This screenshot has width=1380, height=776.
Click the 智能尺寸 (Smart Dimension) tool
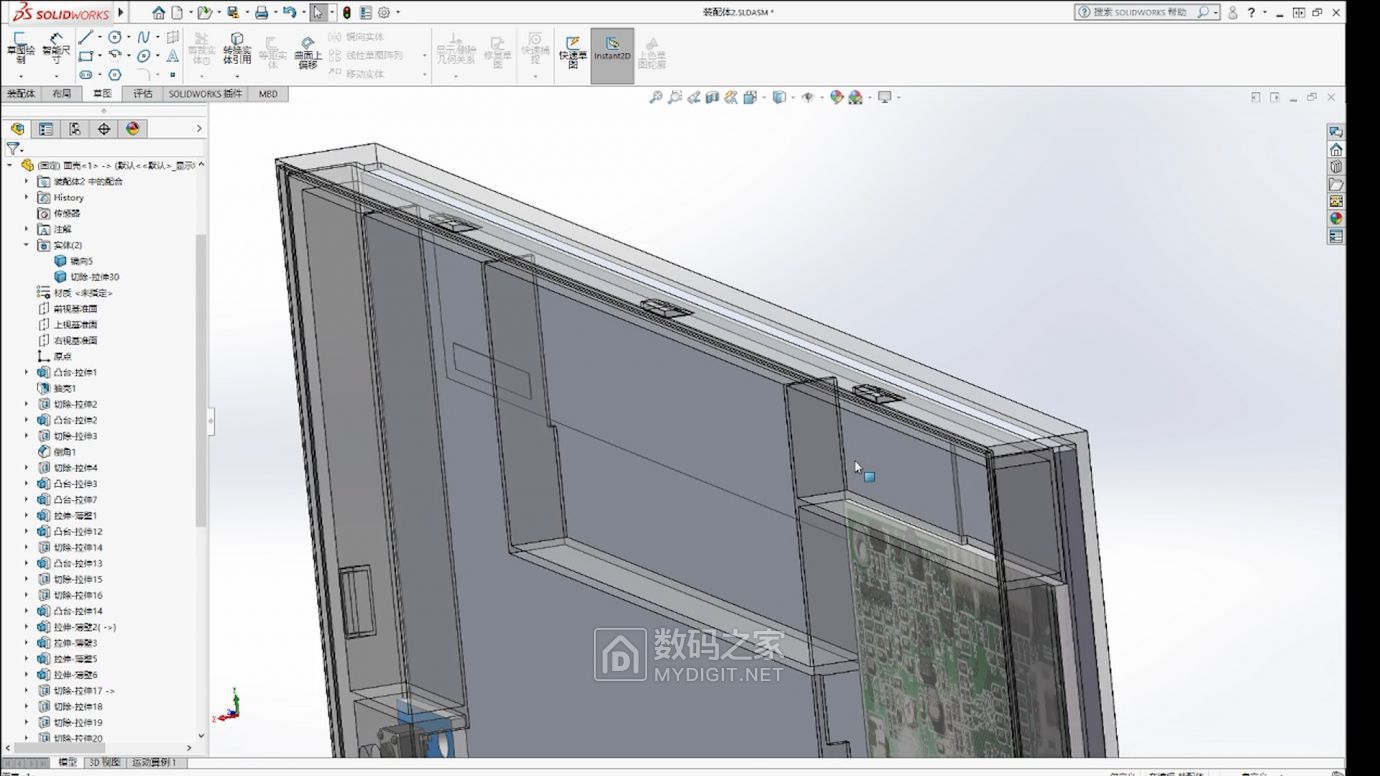56,48
